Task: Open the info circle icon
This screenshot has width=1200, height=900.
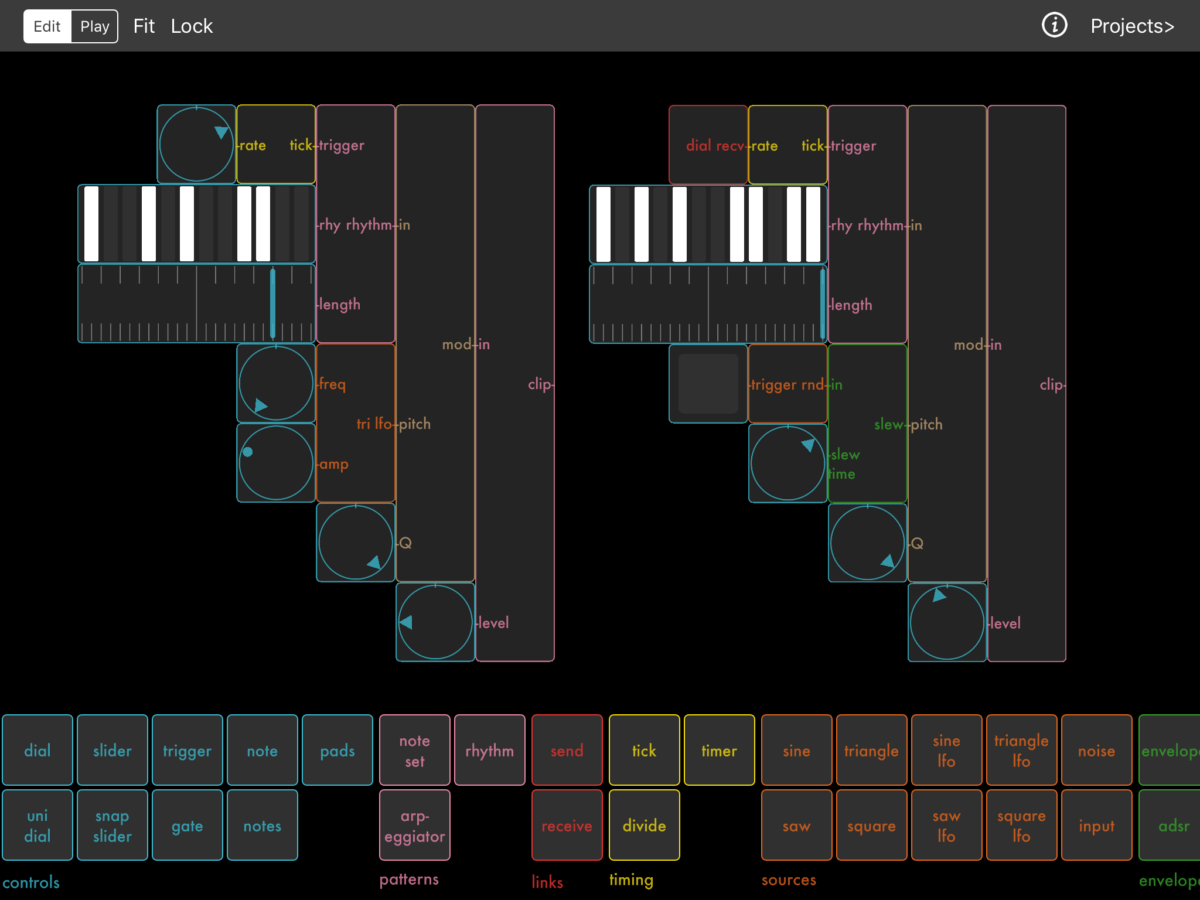Action: click(1054, 26)
